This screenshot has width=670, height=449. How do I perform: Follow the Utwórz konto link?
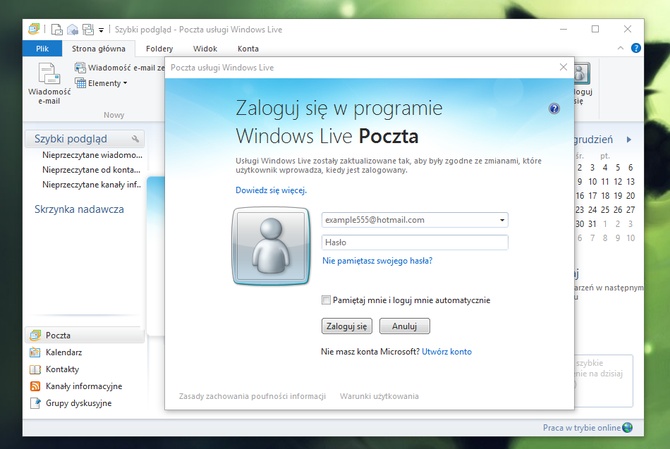[446, 352]
